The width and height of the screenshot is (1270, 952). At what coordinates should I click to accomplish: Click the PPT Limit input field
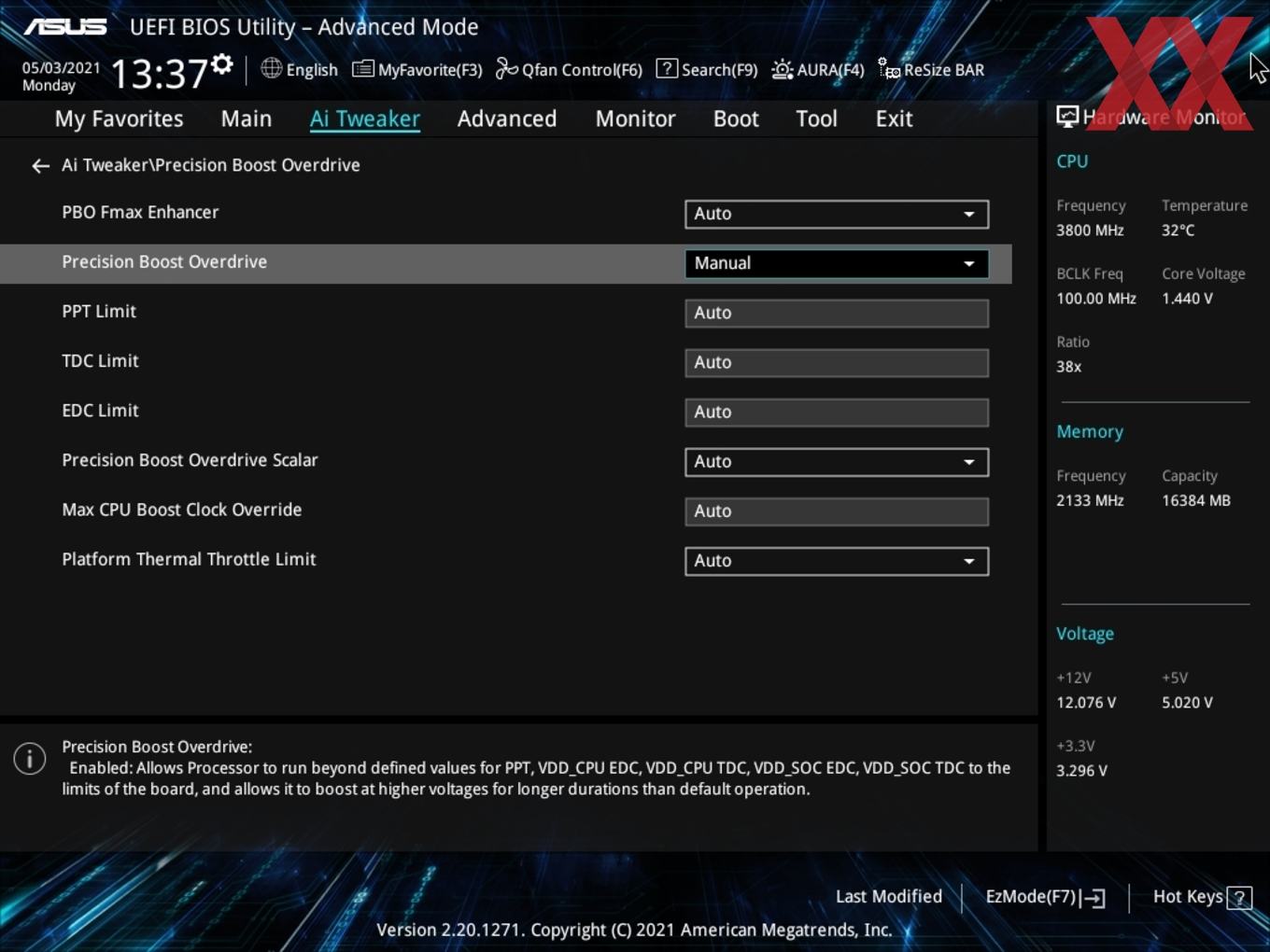(837, 313)
